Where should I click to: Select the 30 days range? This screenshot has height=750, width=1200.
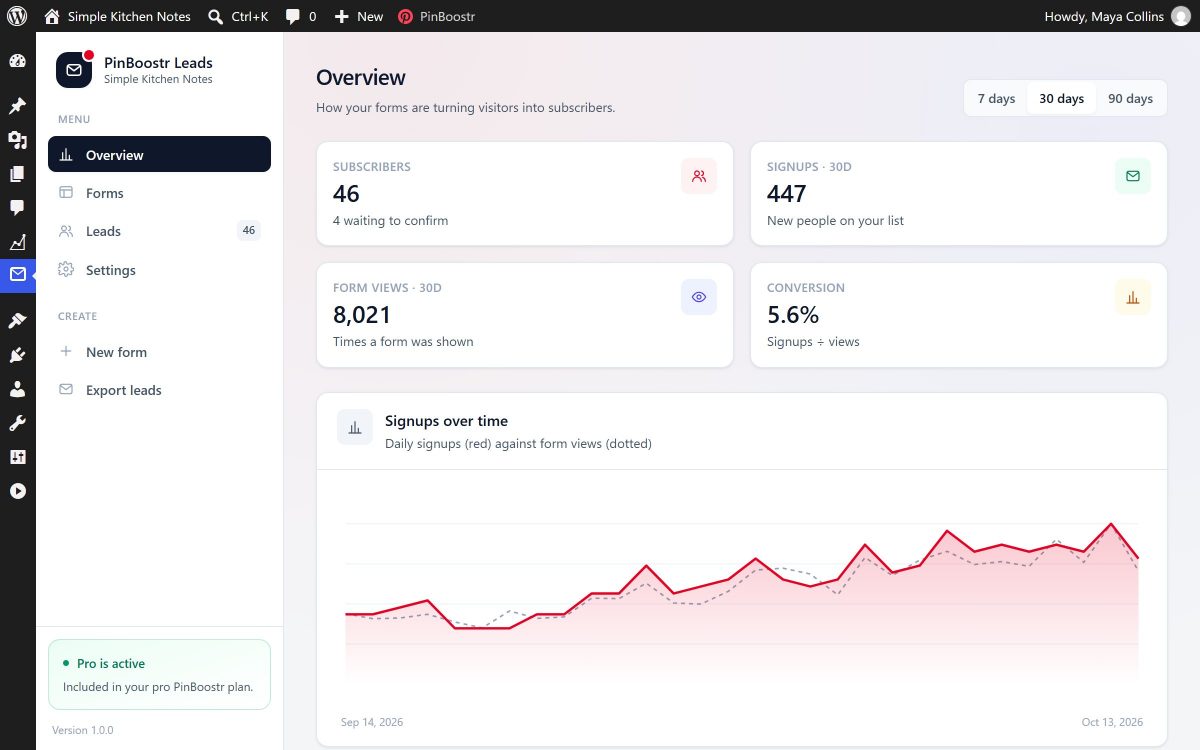[x=1061, y=98]
